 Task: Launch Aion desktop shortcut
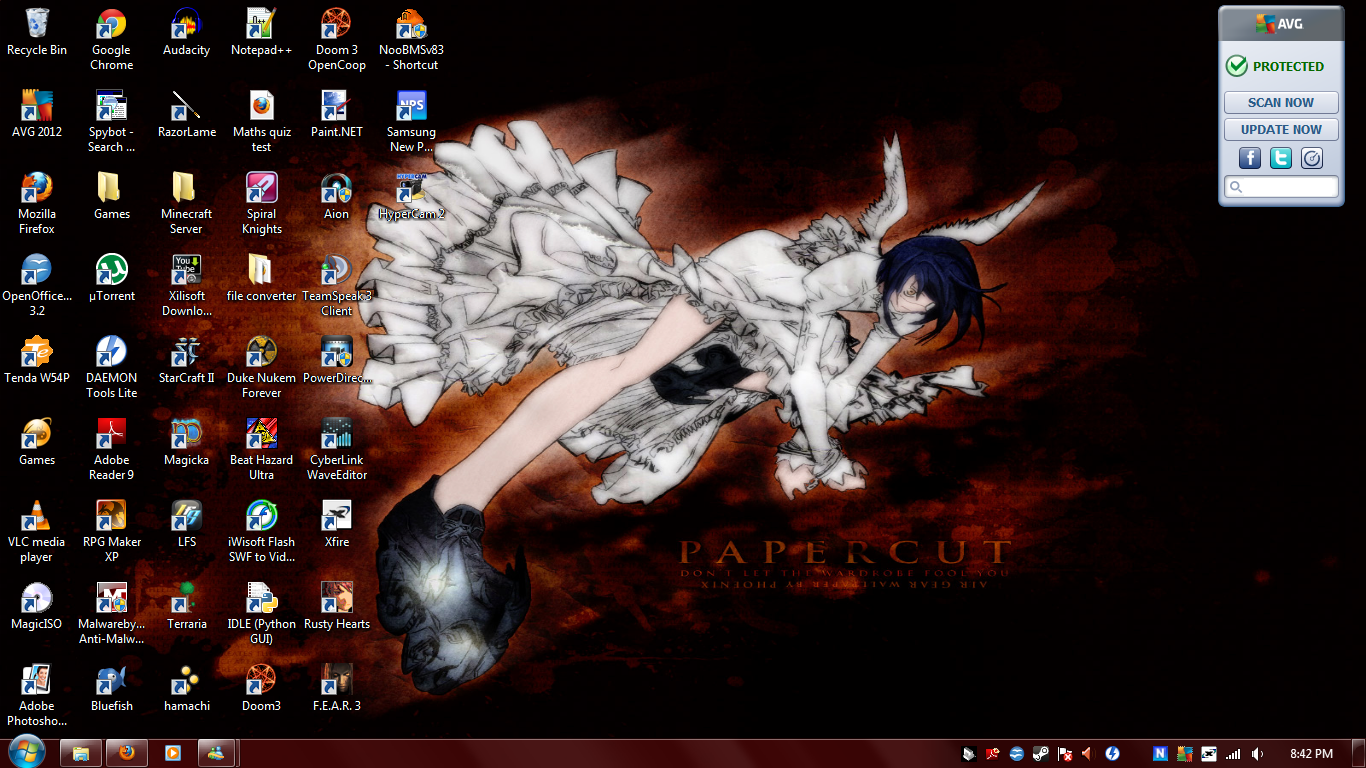336,196
